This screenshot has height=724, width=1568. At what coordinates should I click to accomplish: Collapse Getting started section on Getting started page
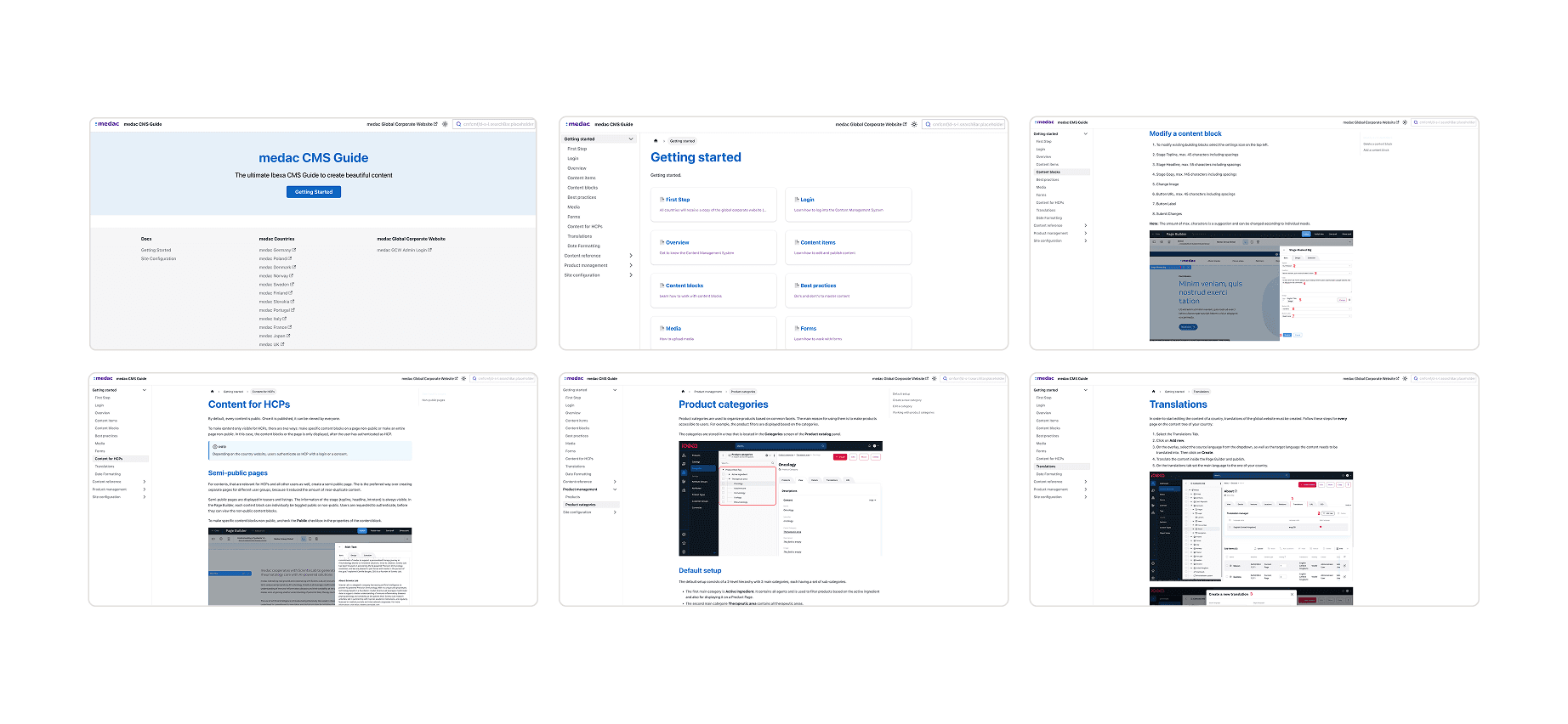point(630,139)
